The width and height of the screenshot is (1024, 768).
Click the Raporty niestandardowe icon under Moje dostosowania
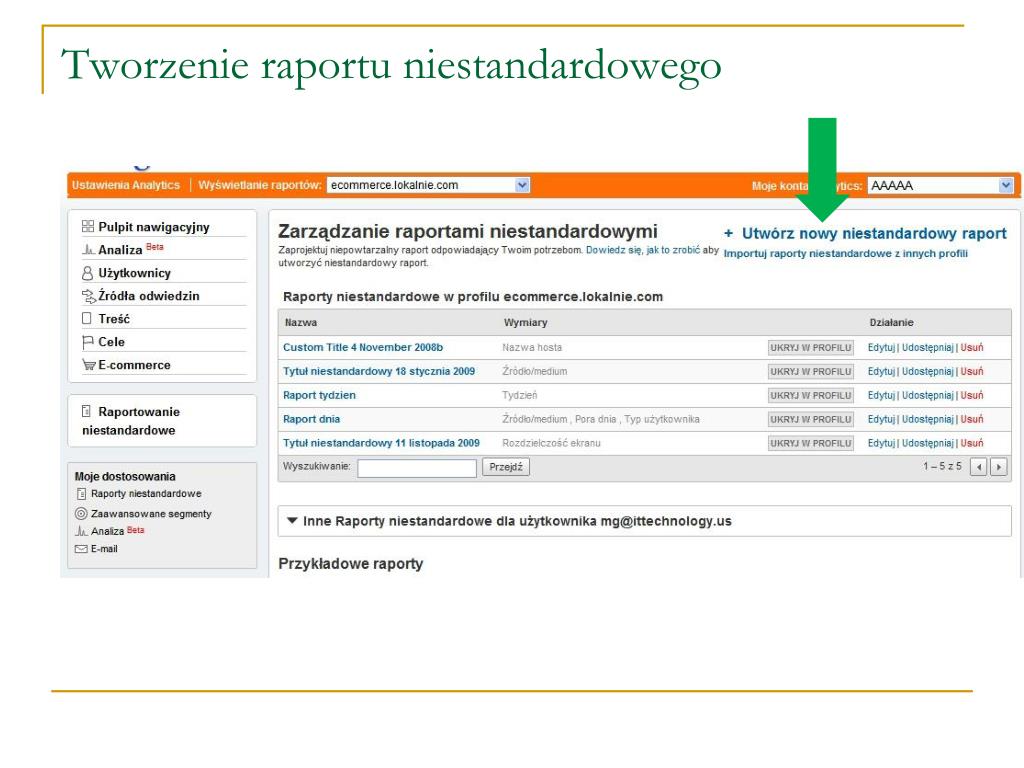pyautogui.click(x=82, y=494)
